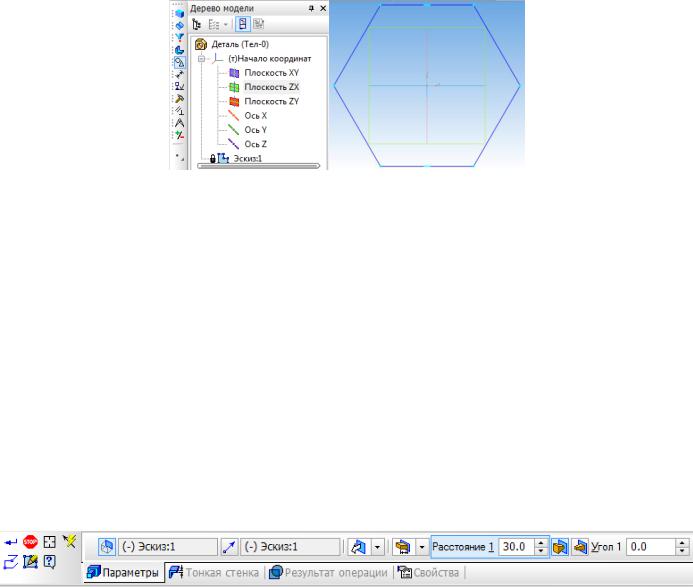This screenshot has height=587, width=693.
Task: Increase Расстояние 1 with up spinner
Action: click(x=541, y=543)
